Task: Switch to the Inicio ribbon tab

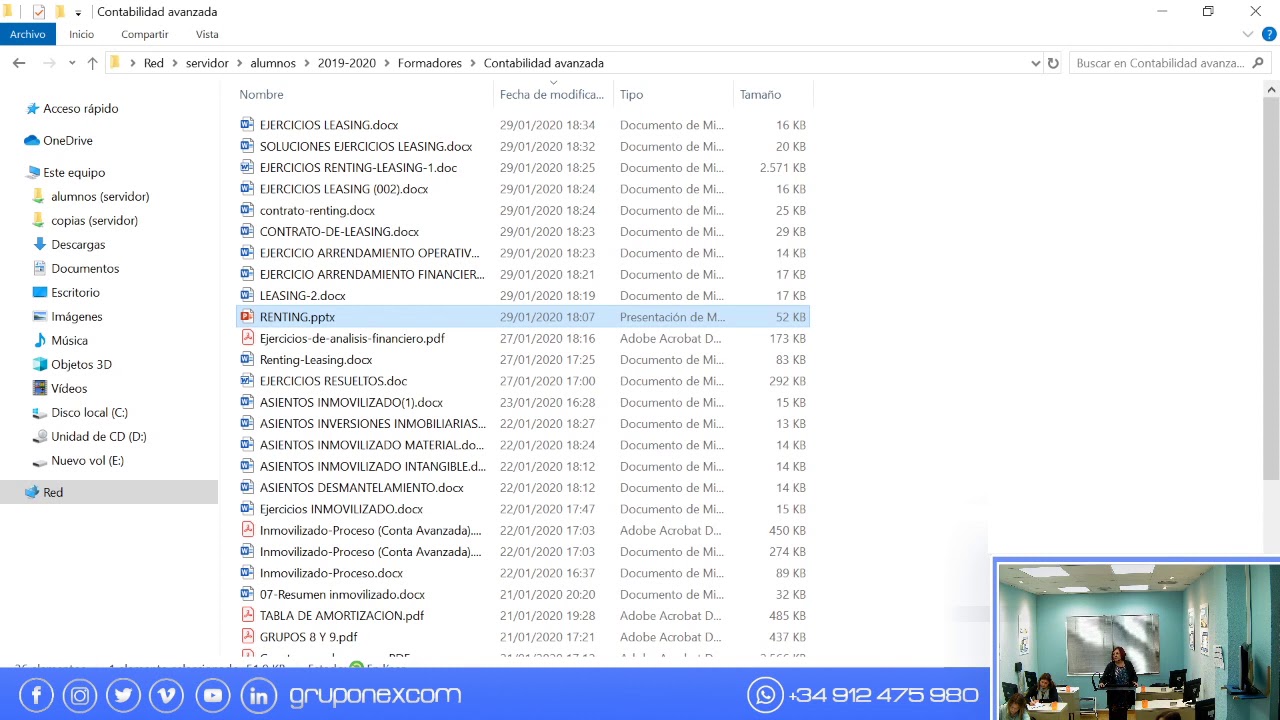Action: [82, 34]
